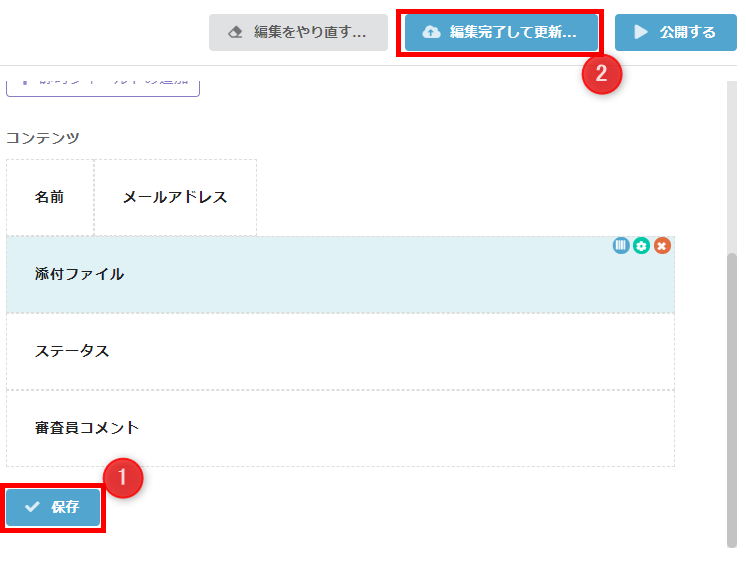Click the play triangle icon
The width and height of the screenshot is (746, 561).
pyautogui.click(x=641, y=32)
